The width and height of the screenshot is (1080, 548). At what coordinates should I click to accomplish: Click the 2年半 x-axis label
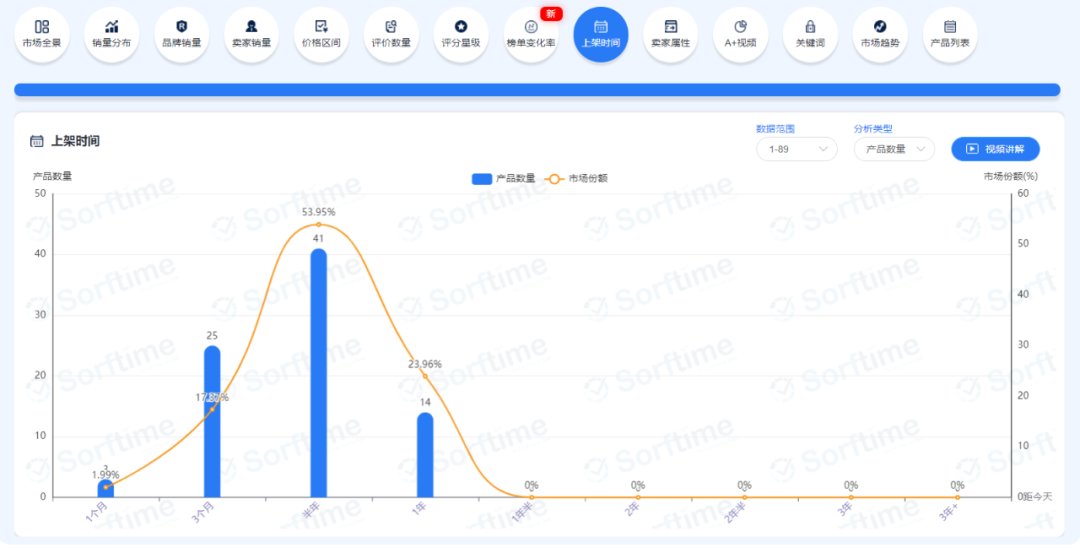tap(735, 513)
